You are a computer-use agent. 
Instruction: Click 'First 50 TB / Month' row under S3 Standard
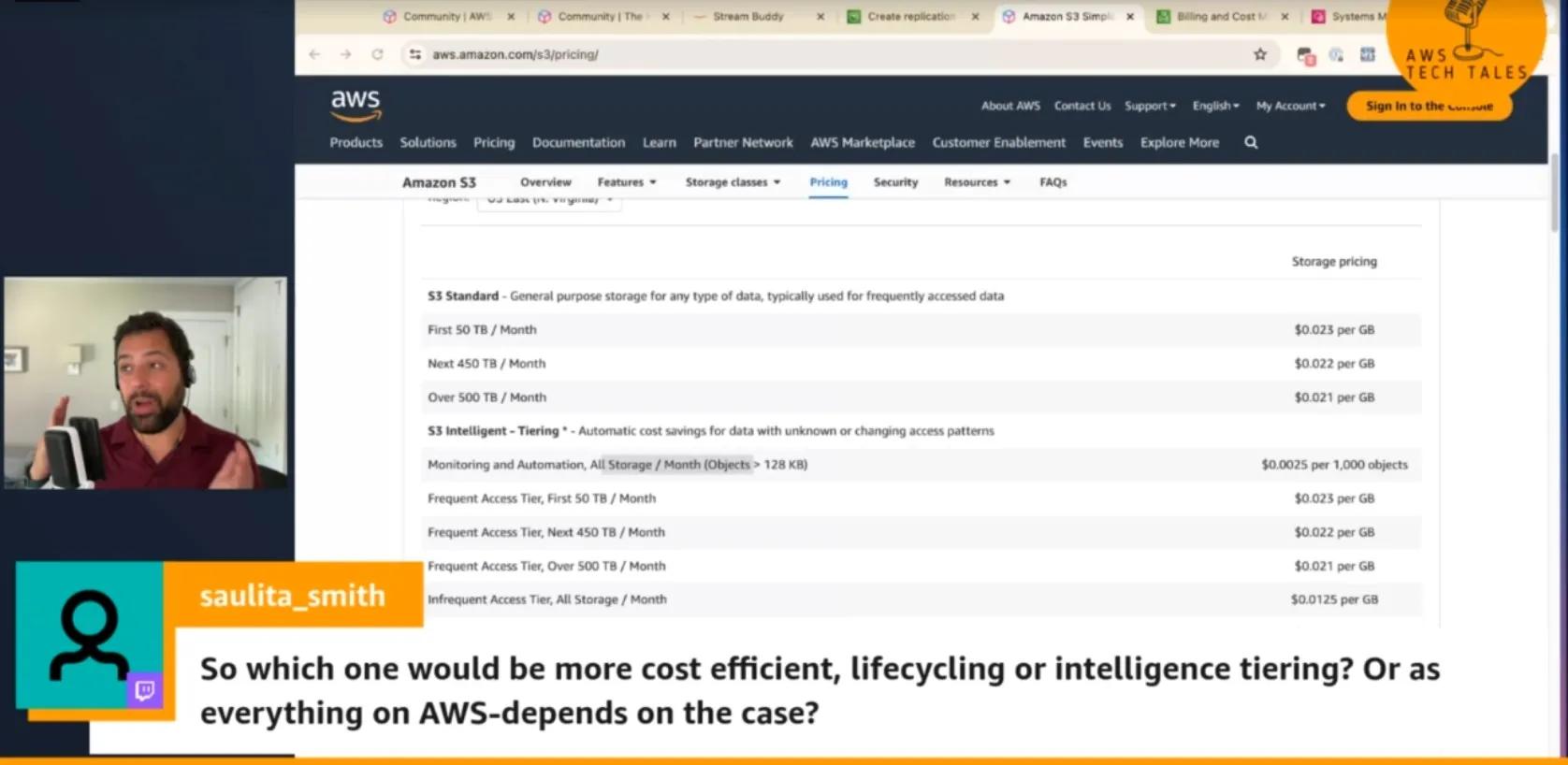[x=922, y=329]
